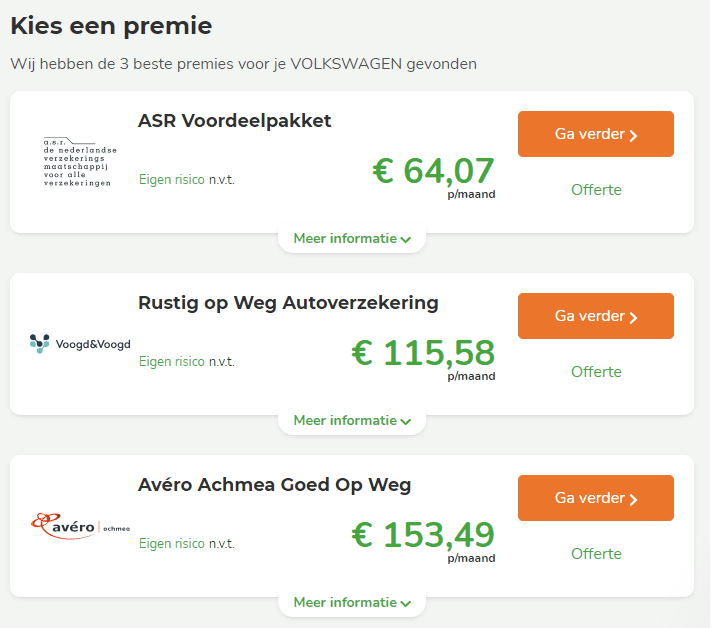Viewport: 712px width, 628px height.
Task: Click the € 64,07 monthly price
Action: click(x=433, y=171)
